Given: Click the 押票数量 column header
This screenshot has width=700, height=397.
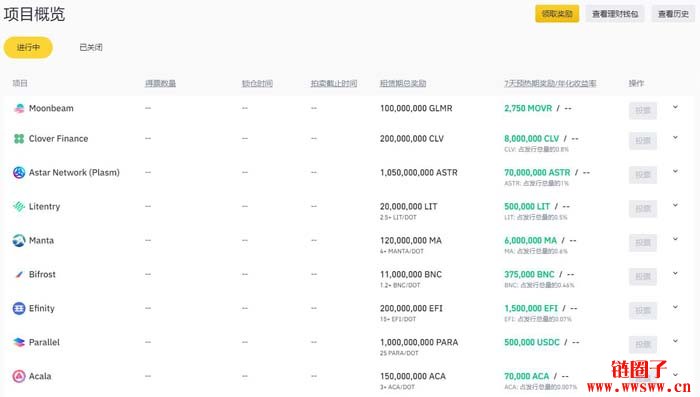Looking at the screenshot, I should 160,84.
